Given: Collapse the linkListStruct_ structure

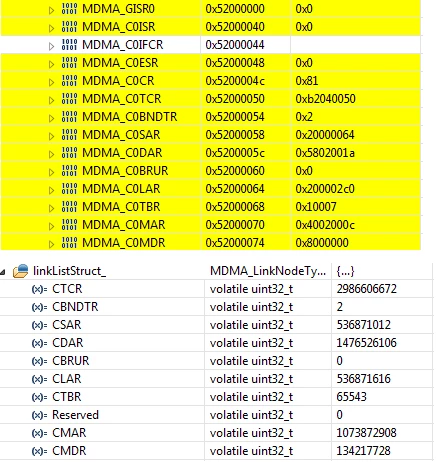Looking at the screenshot, I should (3, 272).
